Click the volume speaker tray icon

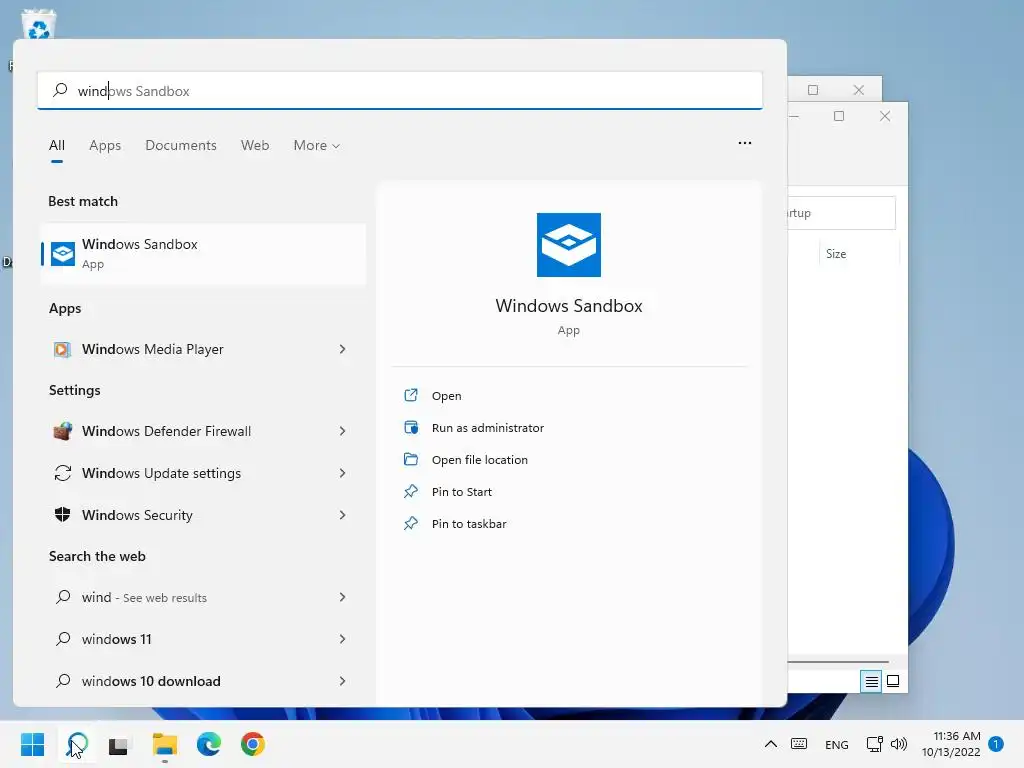click(x=899, y=744)
